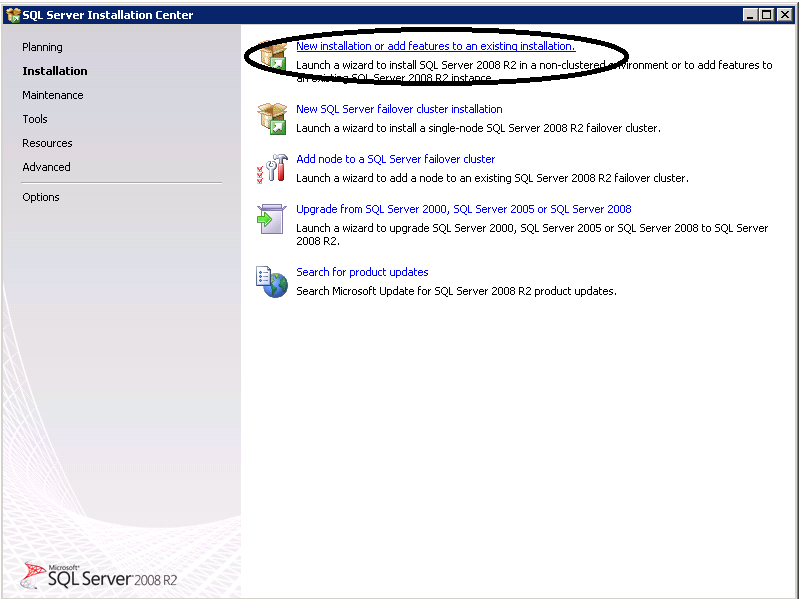Screen dimensions: 799x614
Task: Go to the Maintenance section
Action: pyautogui.click(x=52, y=95)
